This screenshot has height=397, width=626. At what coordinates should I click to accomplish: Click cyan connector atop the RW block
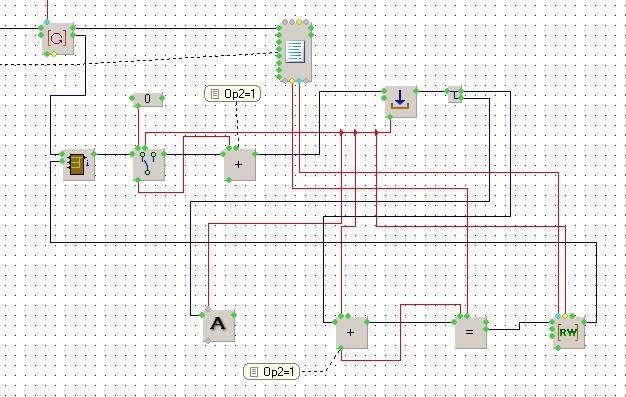click(558, 316)
